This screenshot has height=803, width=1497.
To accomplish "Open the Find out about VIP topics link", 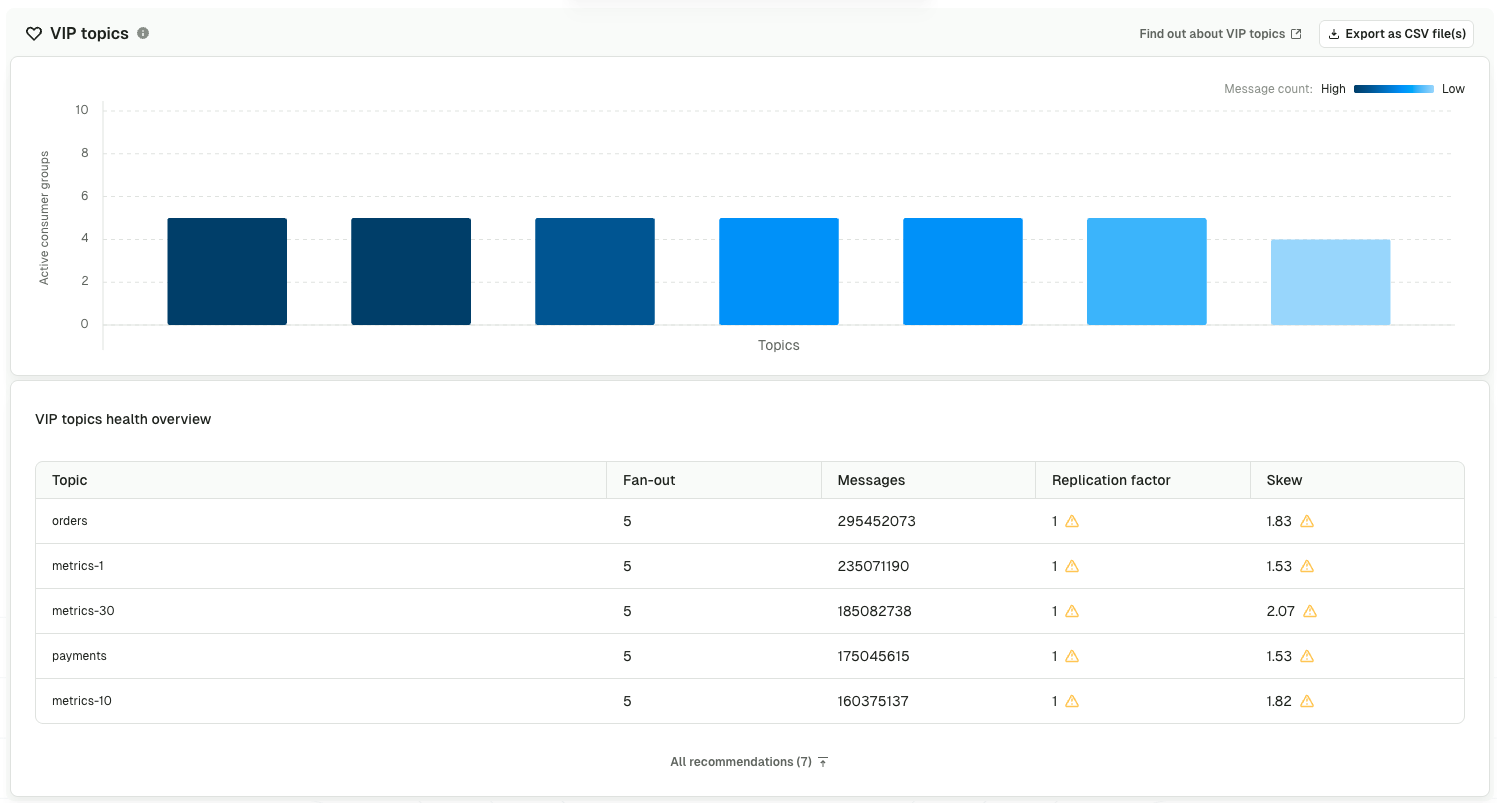I will (x=1213, y=33).
